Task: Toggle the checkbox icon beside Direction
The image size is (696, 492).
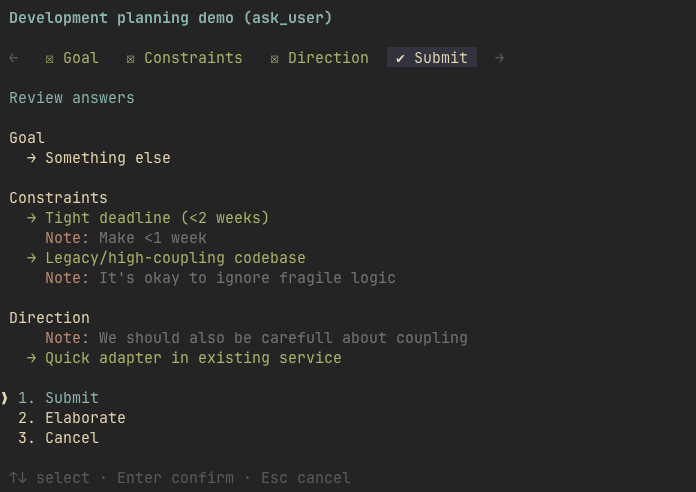Action: (274, 59)
